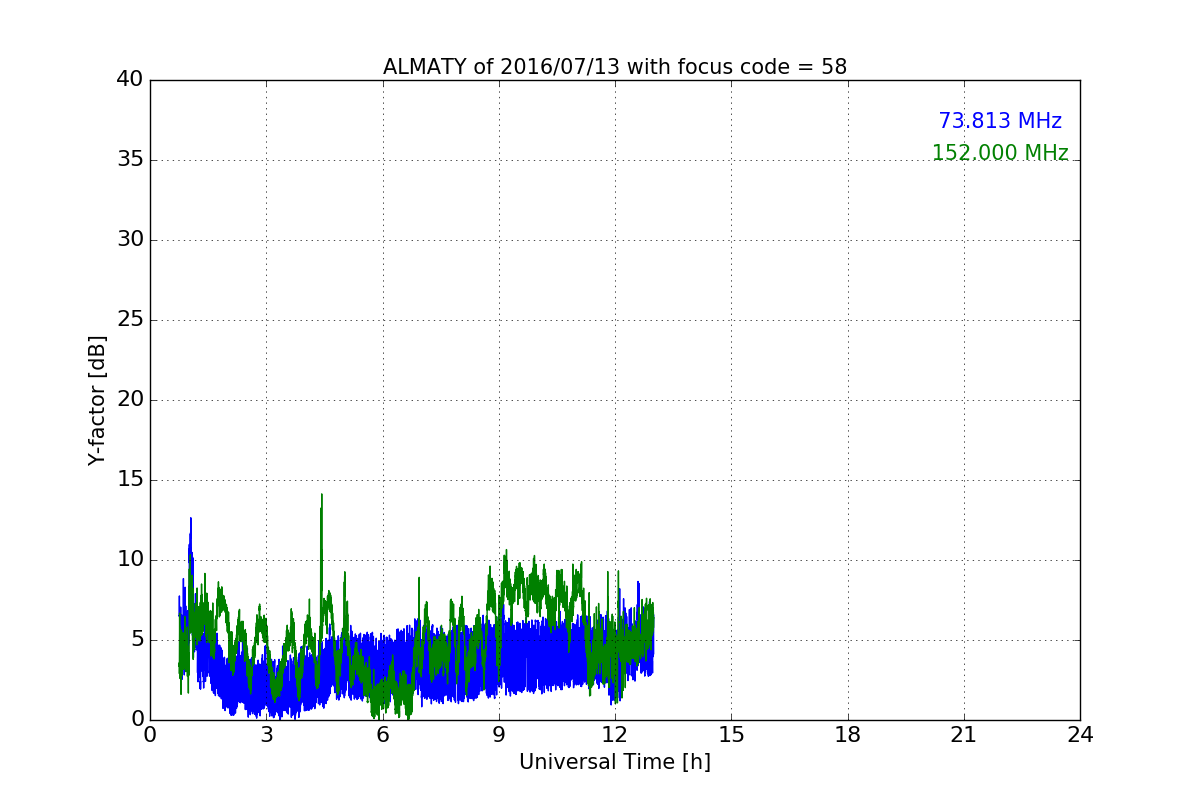Screen dimensions: 1200x800
Task: Select the green 152.000 MHz legend label
Action: pyautogui.click(x=1000, y=153)
